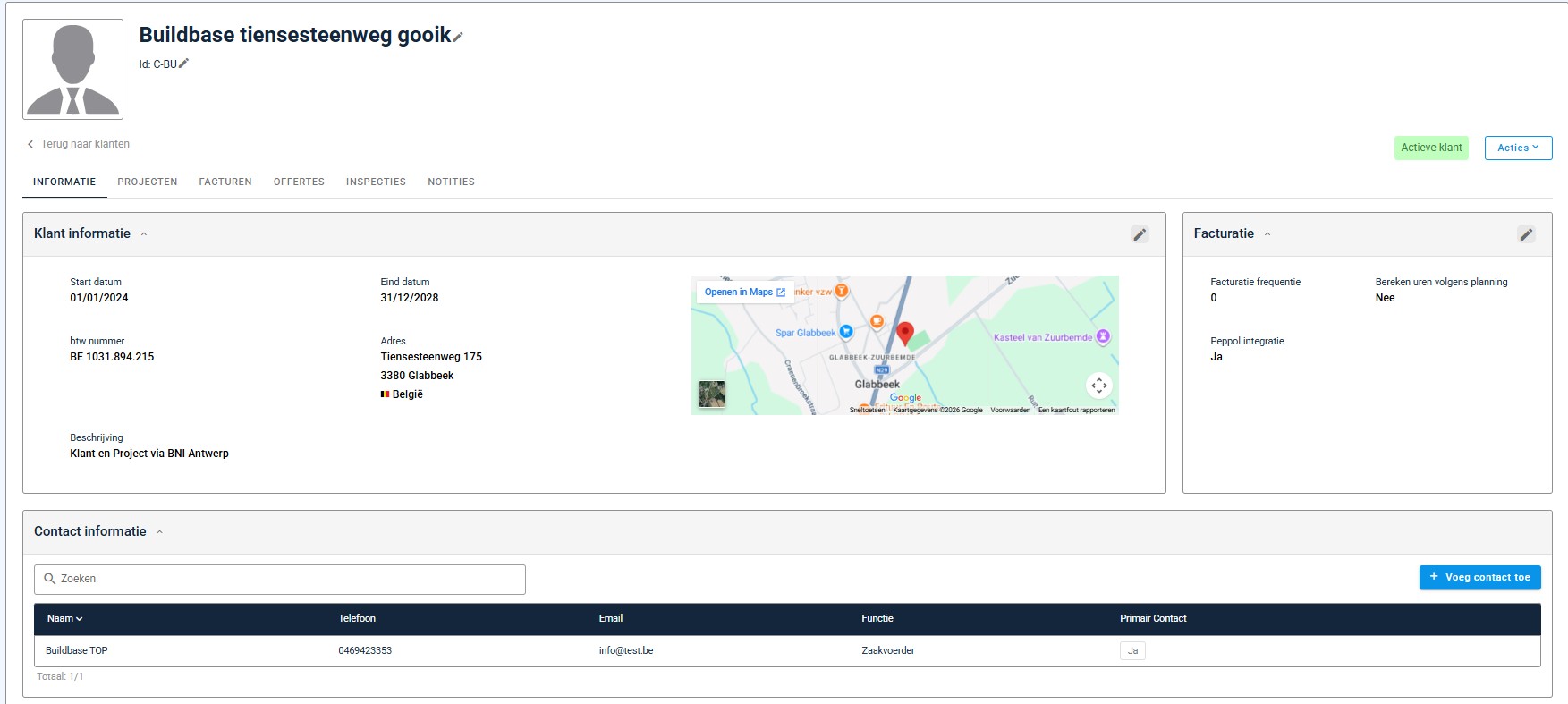1568x704 pixels.
Task: Click the address Tiensesteenweg 175
Action: [431, 357]
